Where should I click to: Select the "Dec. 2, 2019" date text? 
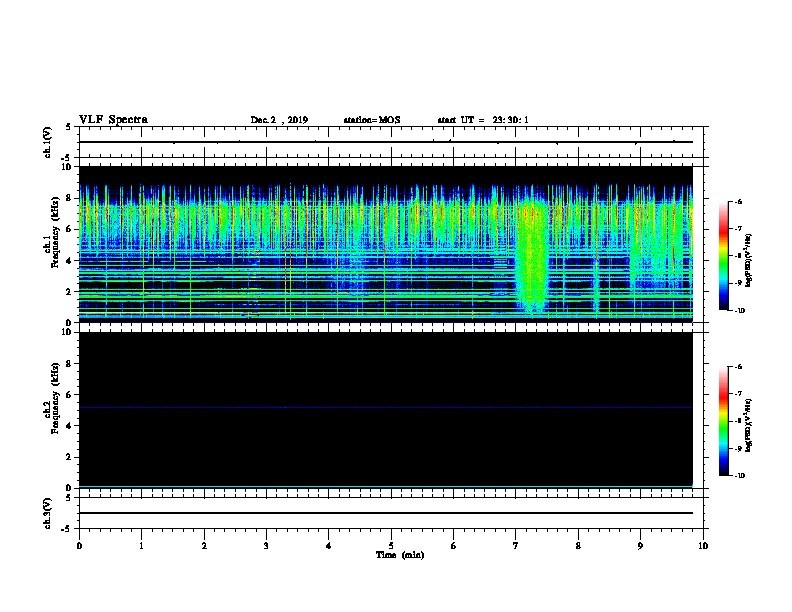[x=279, y=120]
